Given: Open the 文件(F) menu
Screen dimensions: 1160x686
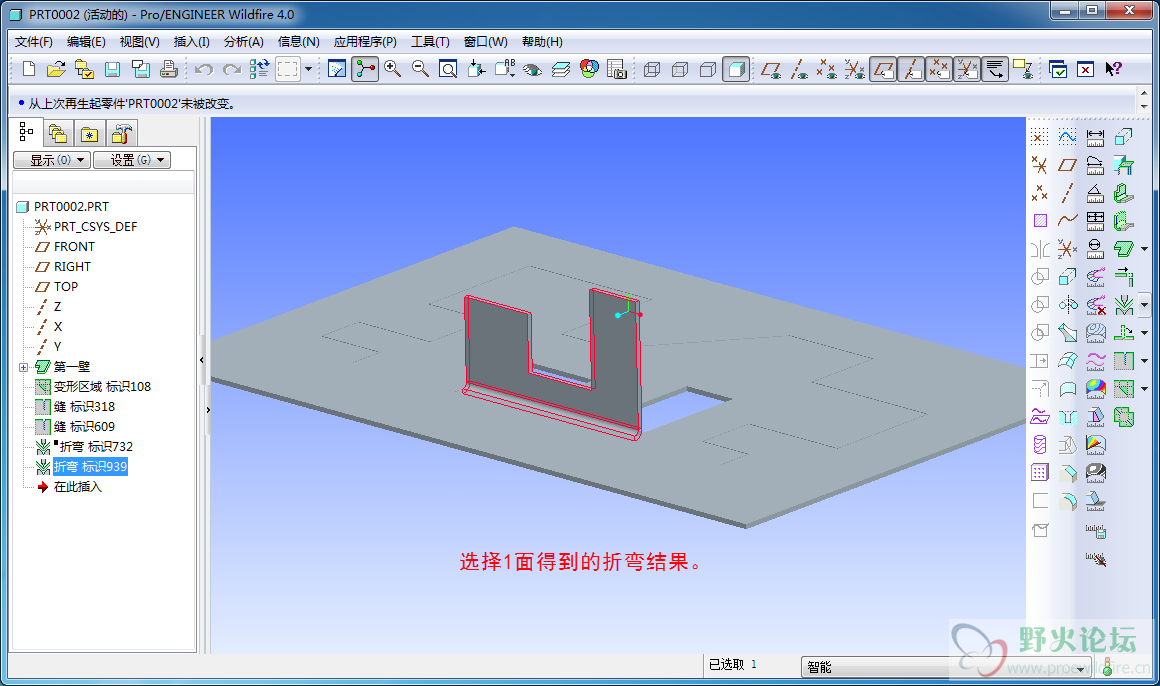Looking at the screenshot, I should pyautogui.click(x=34, y=41).
